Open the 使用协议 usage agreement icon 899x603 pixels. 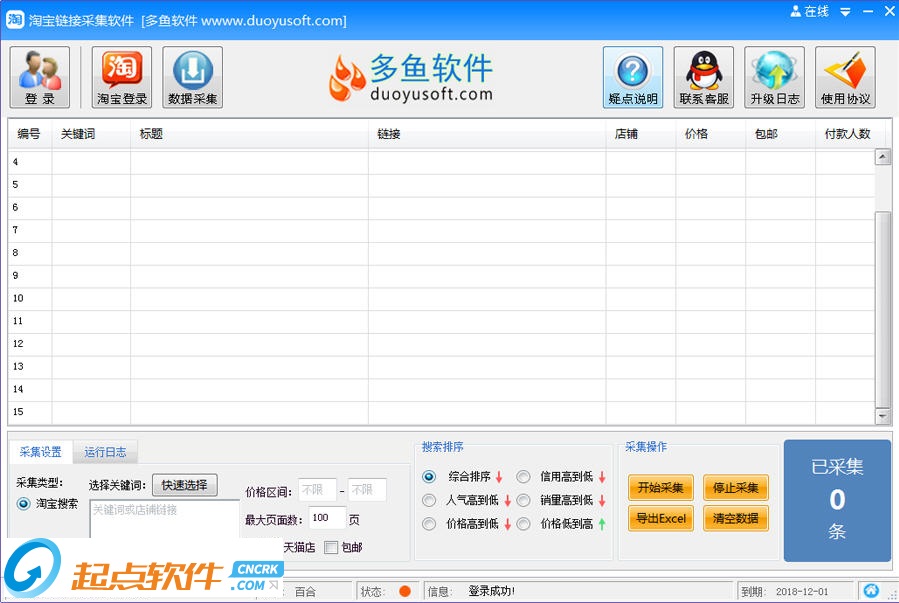(845, 77)
